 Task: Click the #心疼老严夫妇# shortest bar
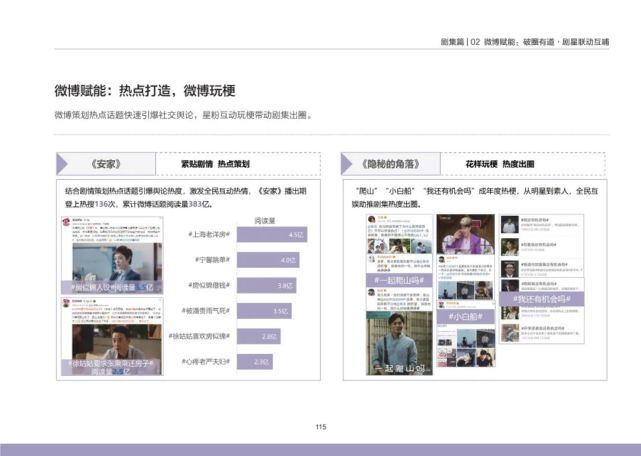pyautogui.click(x=255, y=362)
